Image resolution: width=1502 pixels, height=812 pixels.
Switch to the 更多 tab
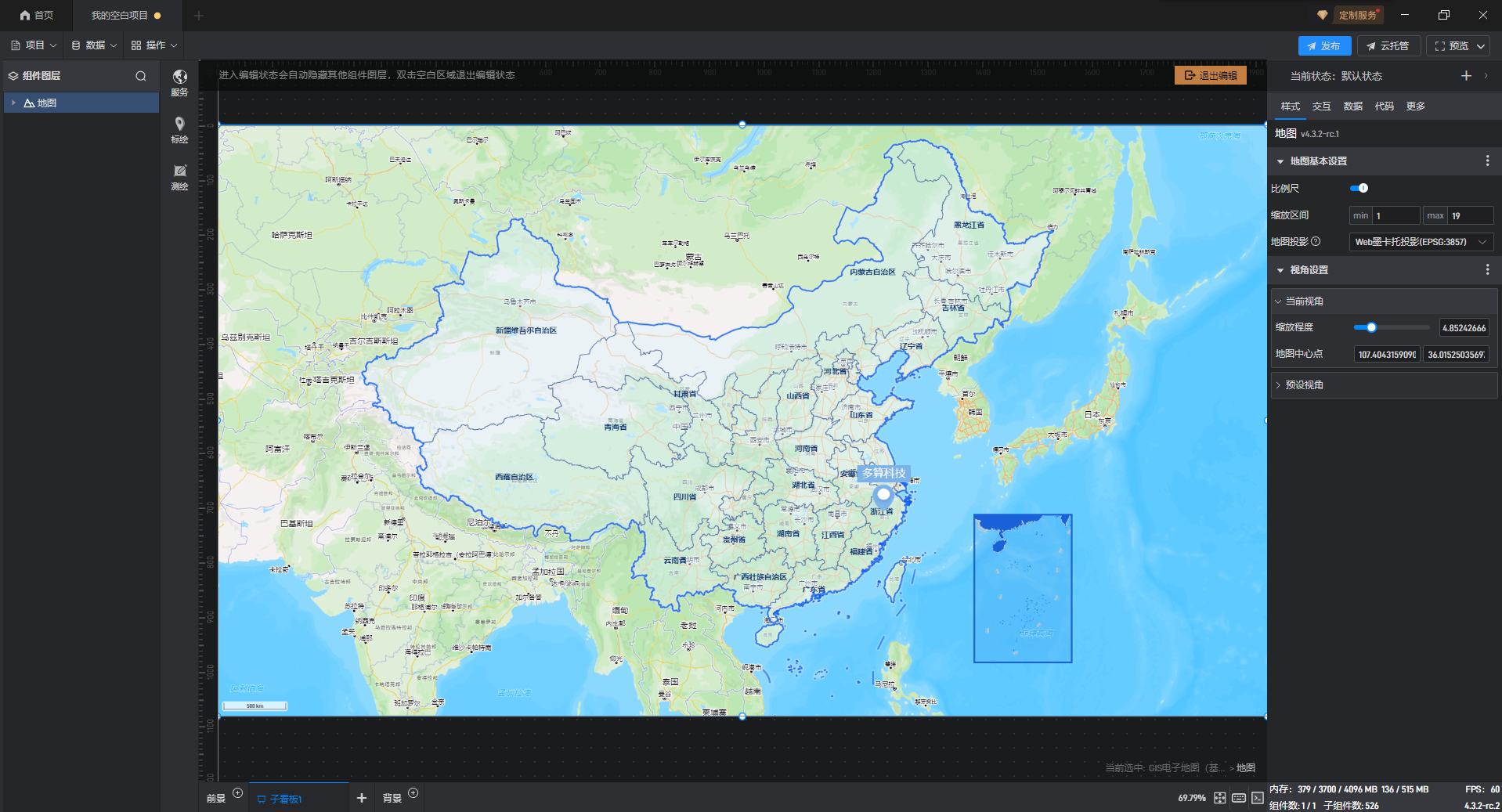[1416, 106]
